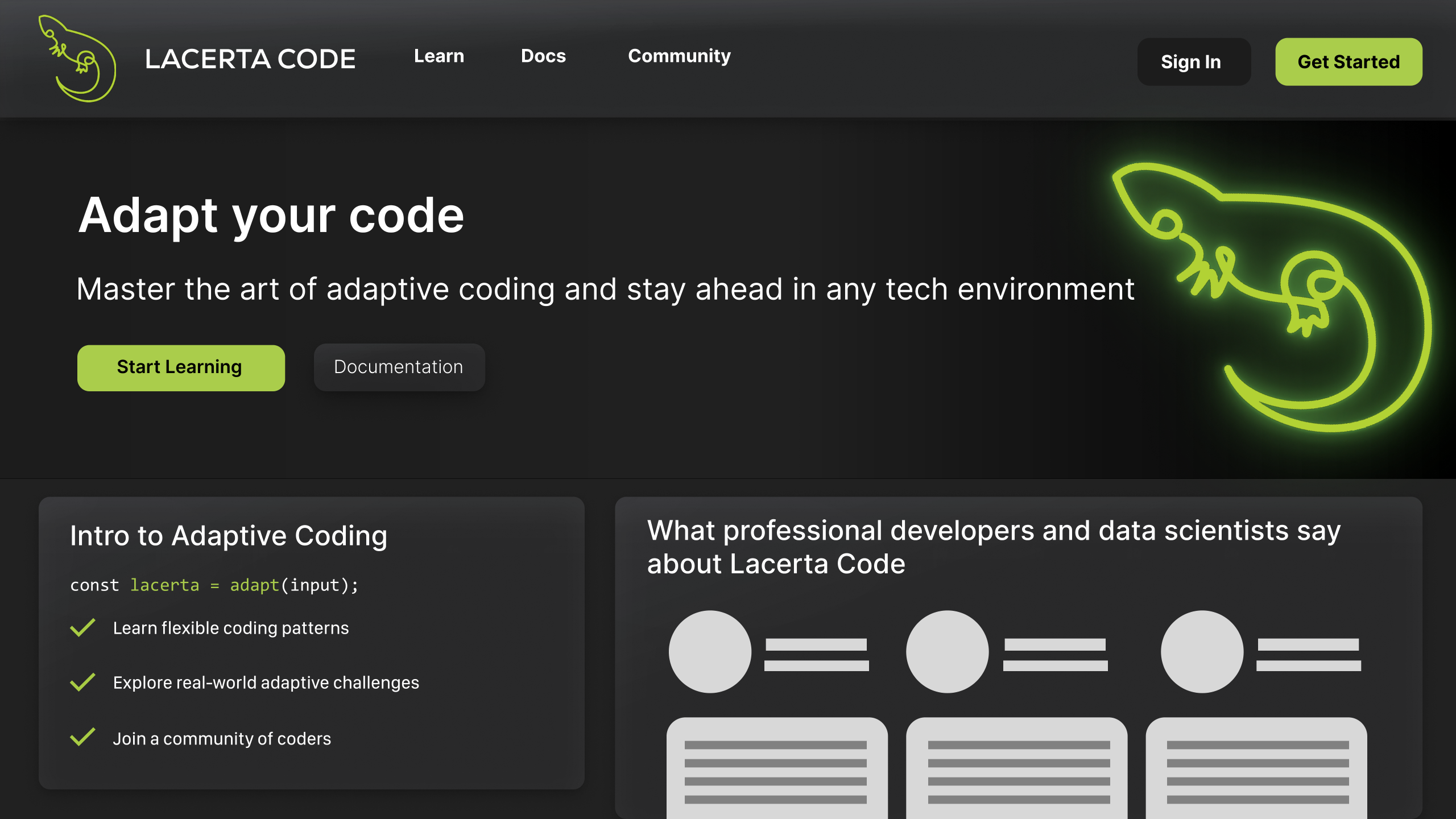Click the middle testimonial avatar circle

pos(946,651)
